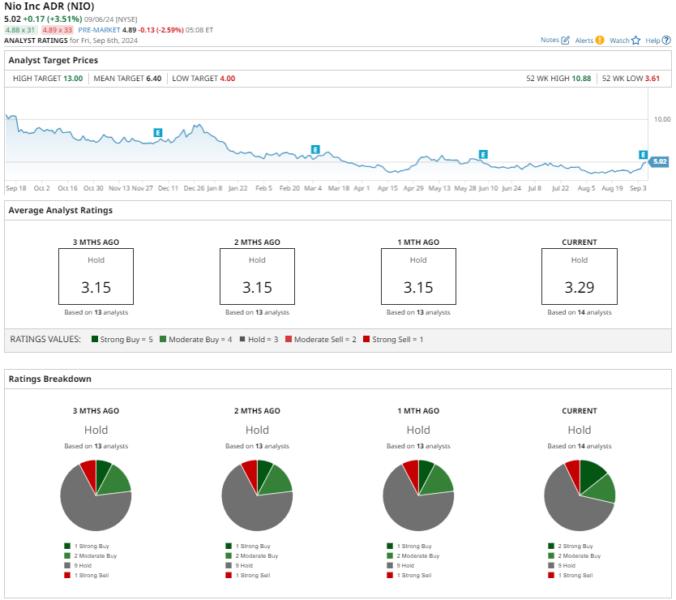Click the Watch star icon
The height and width of the screenshot is (600, 676).
pos(635,40)
